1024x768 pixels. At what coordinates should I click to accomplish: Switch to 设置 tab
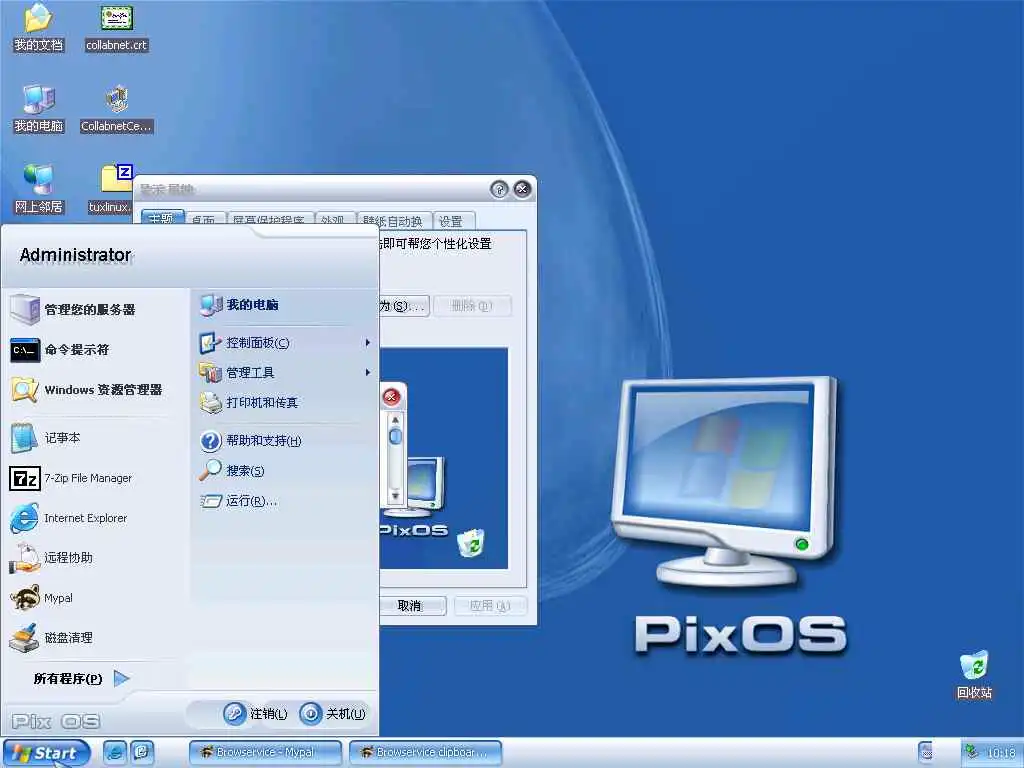click(452, 219)
